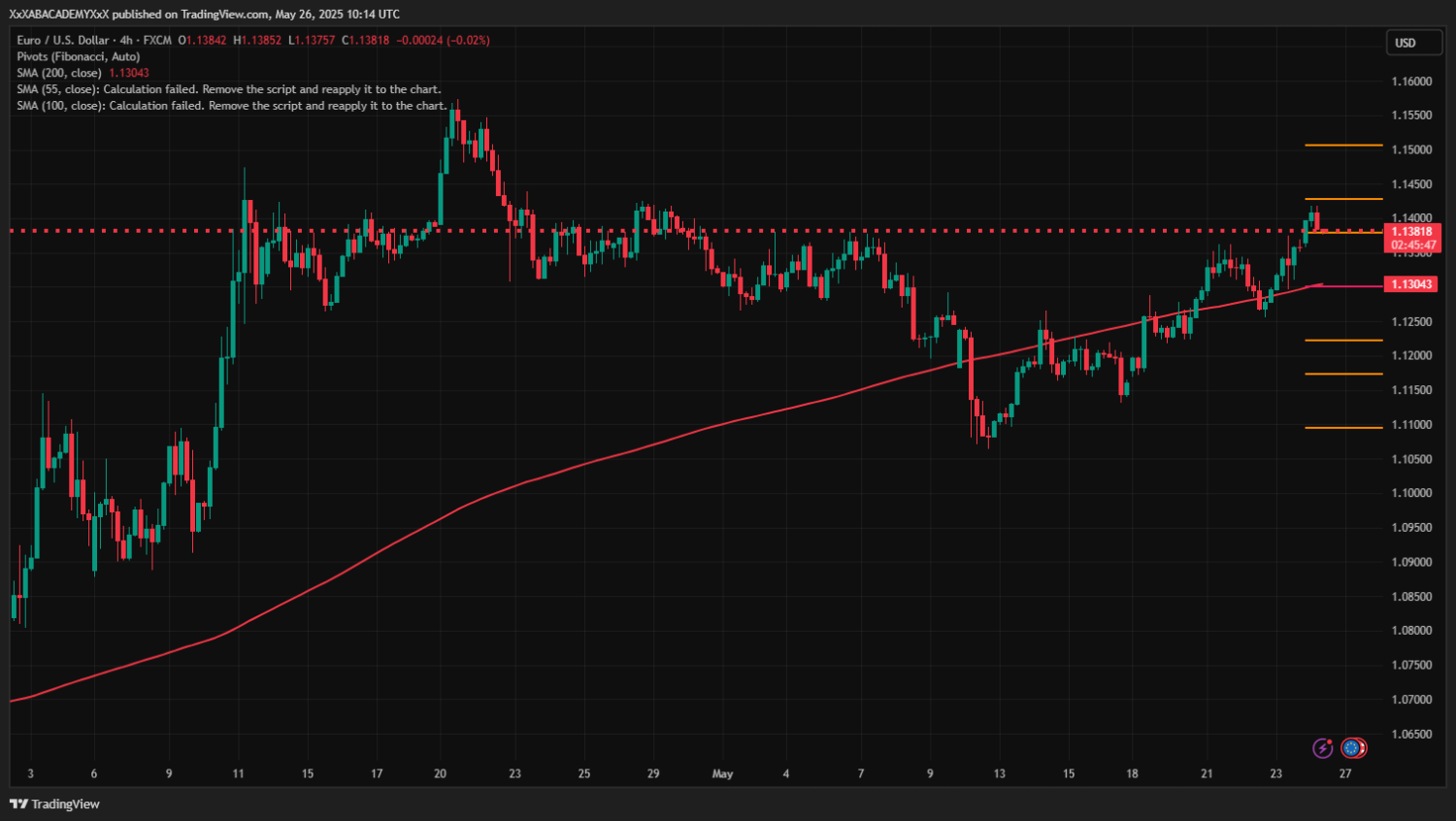Click the SMA (100, close) calculation failed message
Screen dimensions: 1456x821
click(x=231, y=106)
